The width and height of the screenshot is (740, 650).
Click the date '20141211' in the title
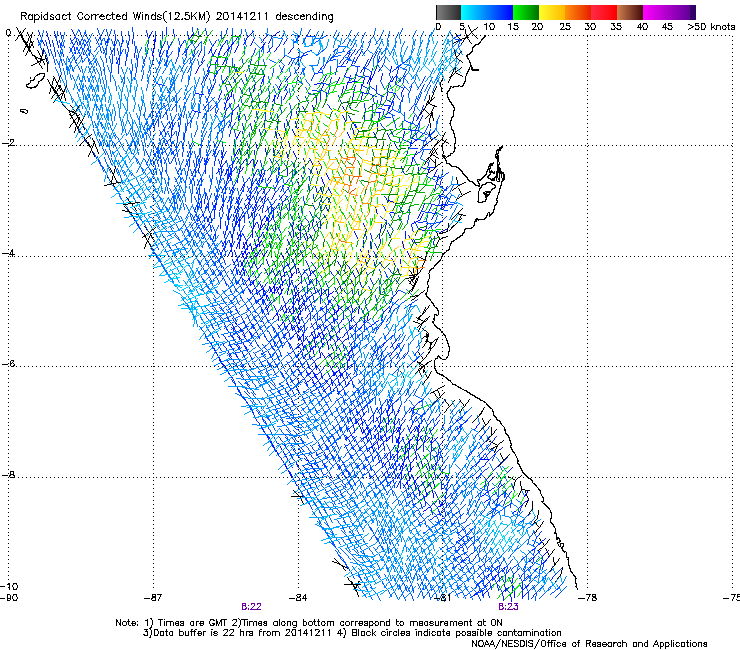pos(242,17)
